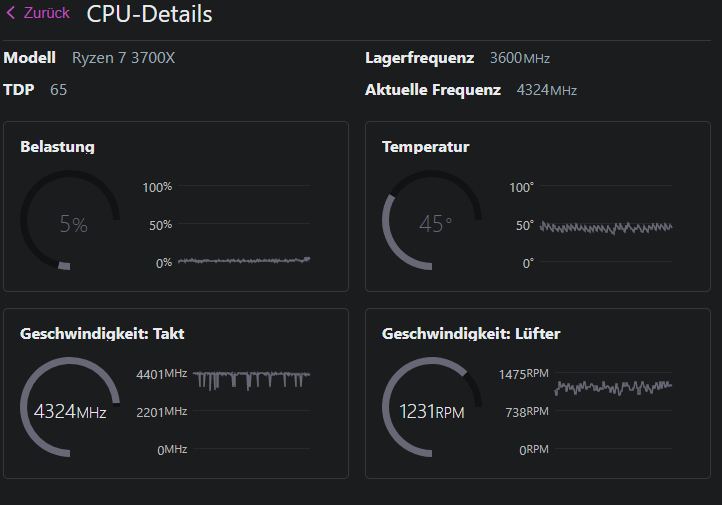Click the Temperatur 45° circular gauge
The height and width of the screenshot is (505, 722).
click(x=432, y=221)
